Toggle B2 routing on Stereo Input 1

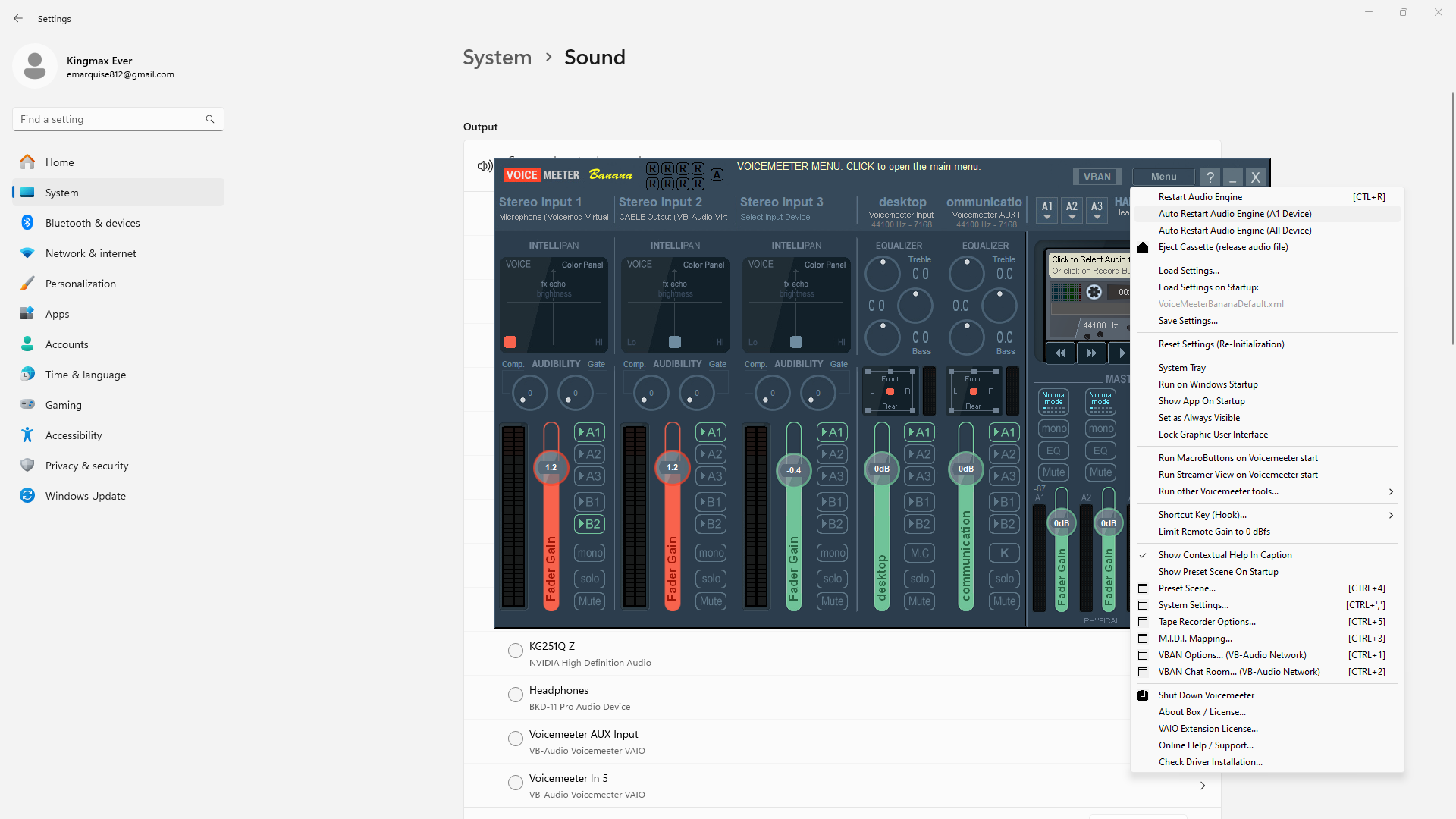point(589,524)
